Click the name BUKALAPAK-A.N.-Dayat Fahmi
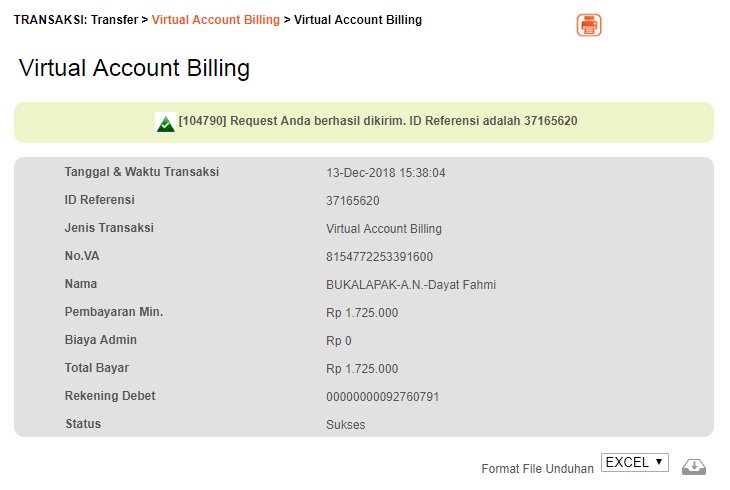Image resolution: width=730 pixels, height=490 pixels. click(411, 285)
